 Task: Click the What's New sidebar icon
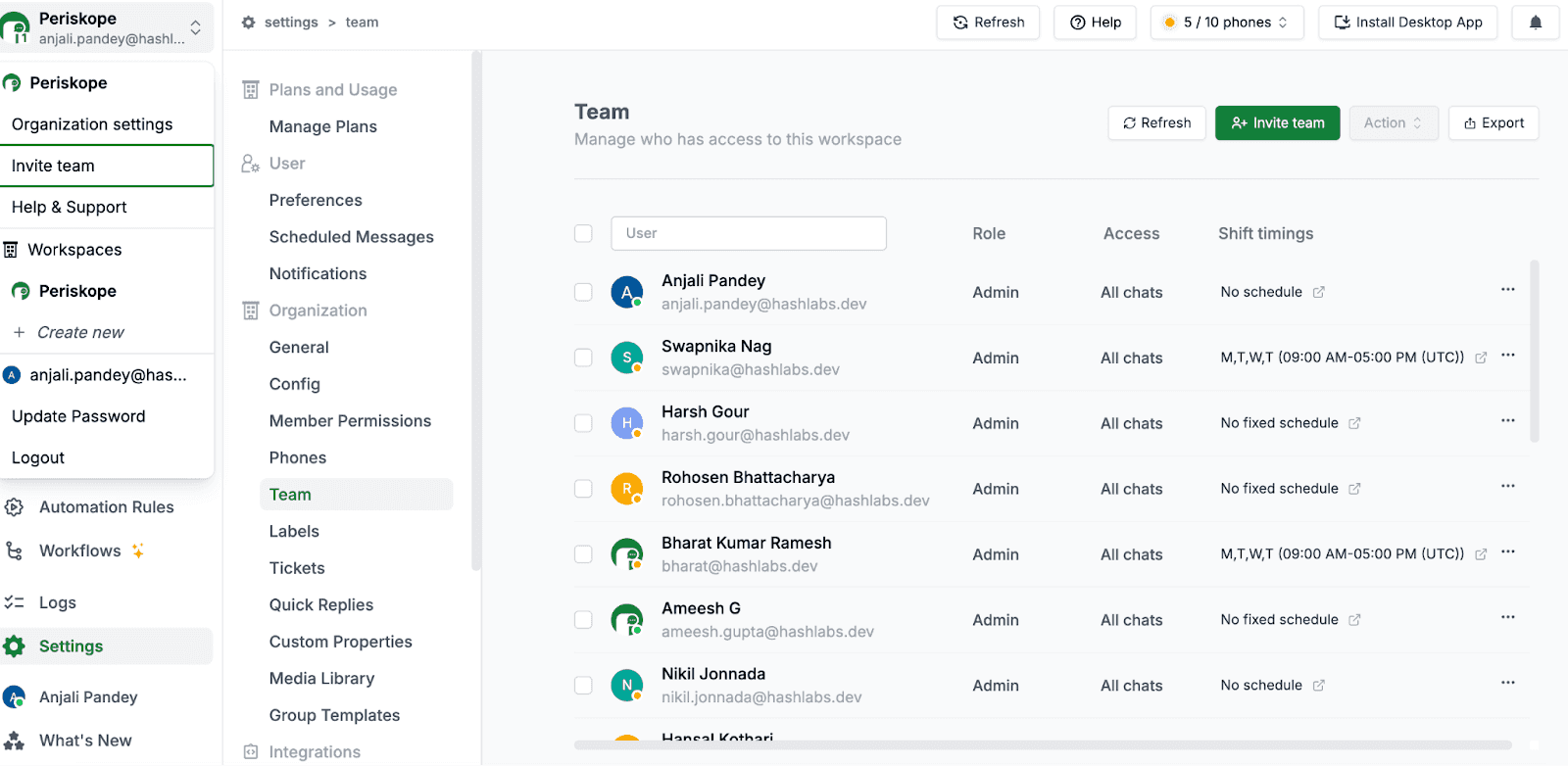pyautogui.click(x=14, y=741)
